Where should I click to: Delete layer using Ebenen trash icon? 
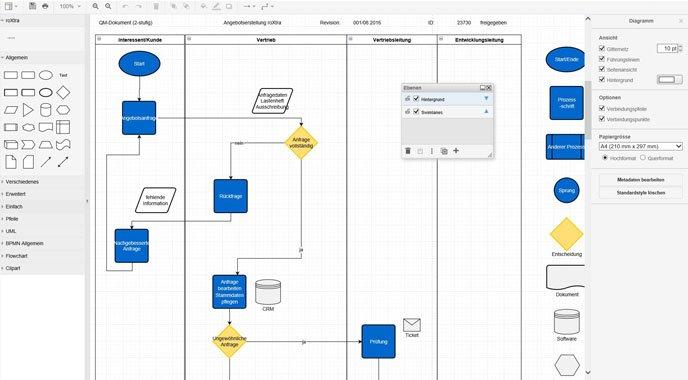coord(408,151)
